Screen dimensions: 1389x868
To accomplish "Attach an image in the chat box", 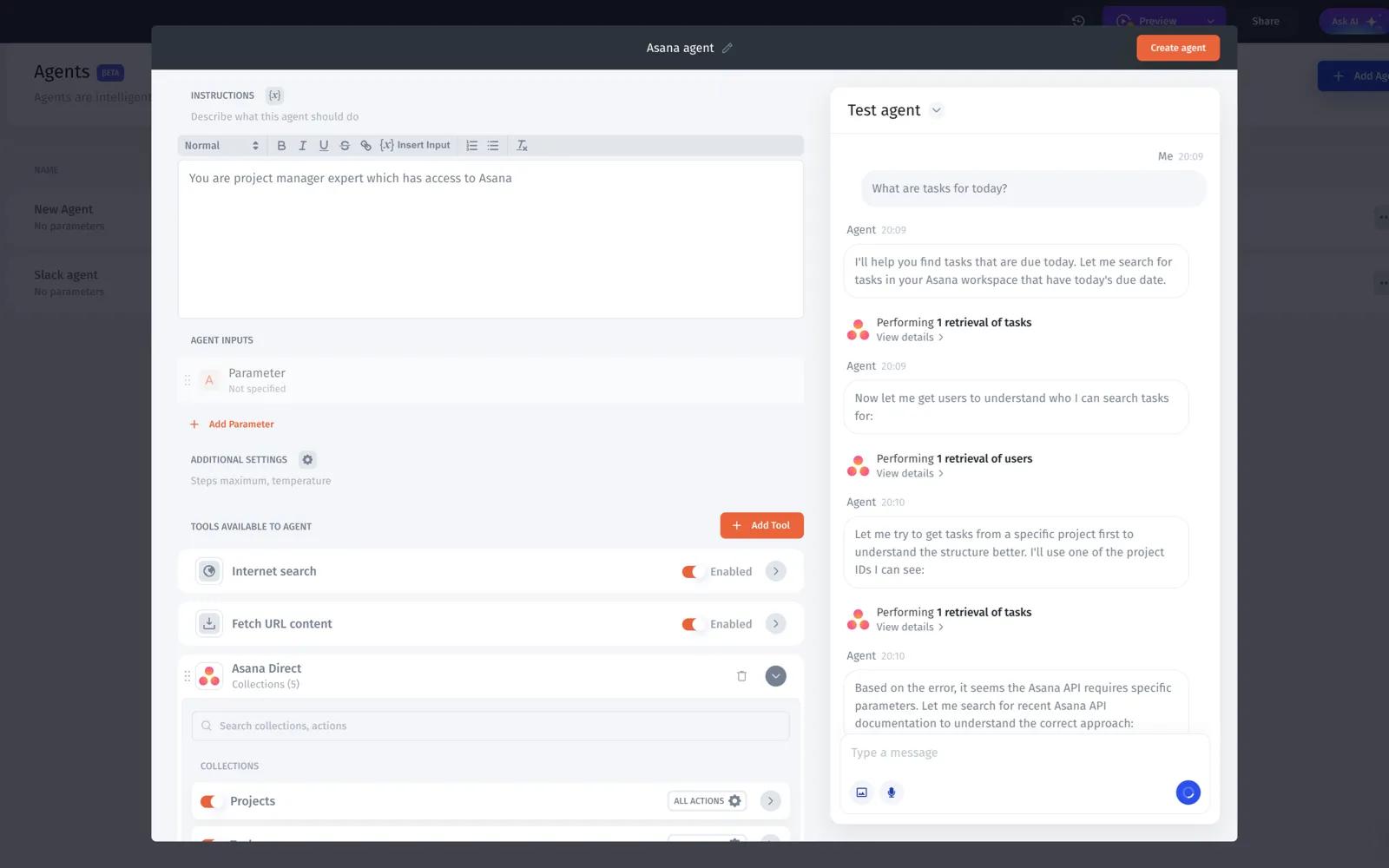I will 861,792.
